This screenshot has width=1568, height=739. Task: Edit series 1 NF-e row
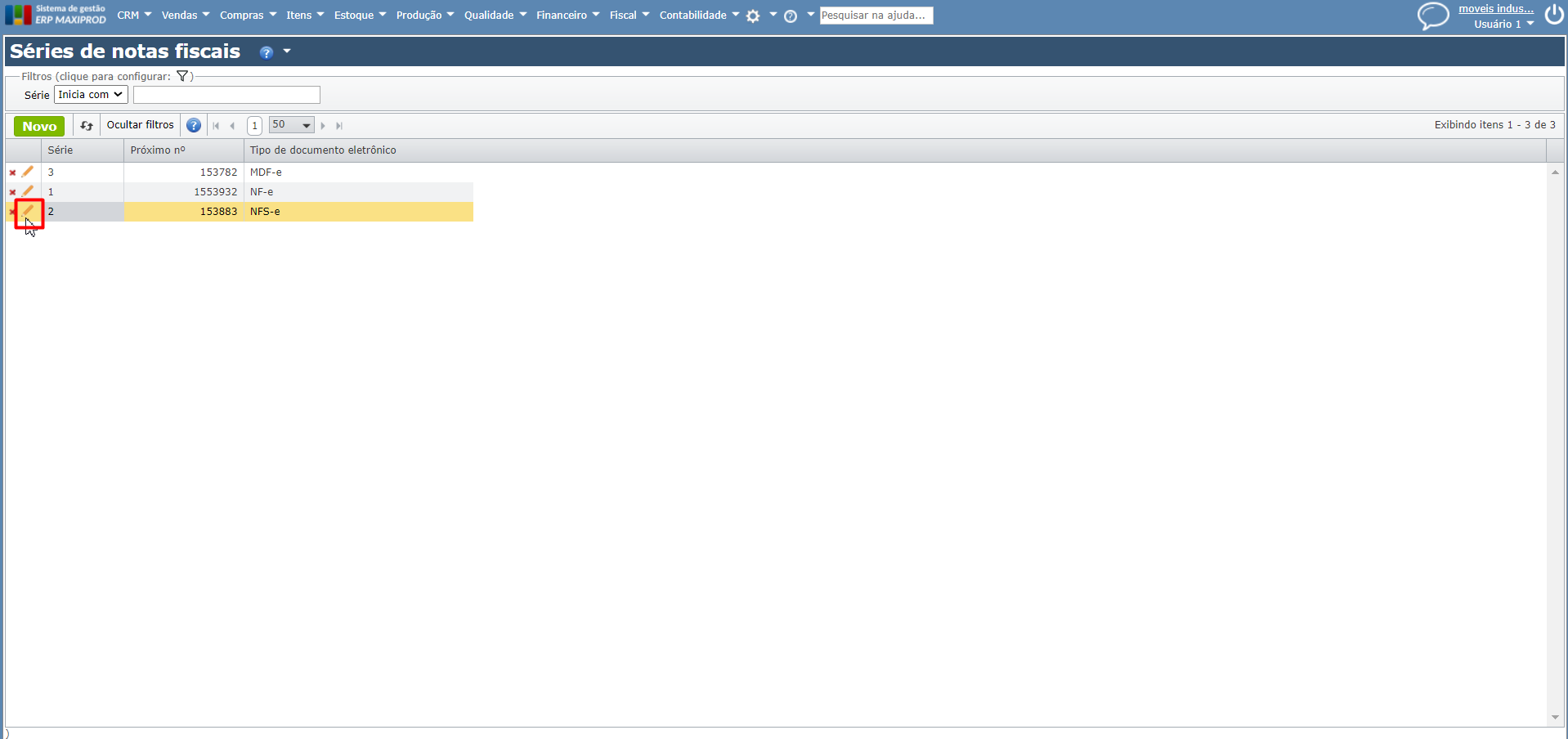(28, 191)
